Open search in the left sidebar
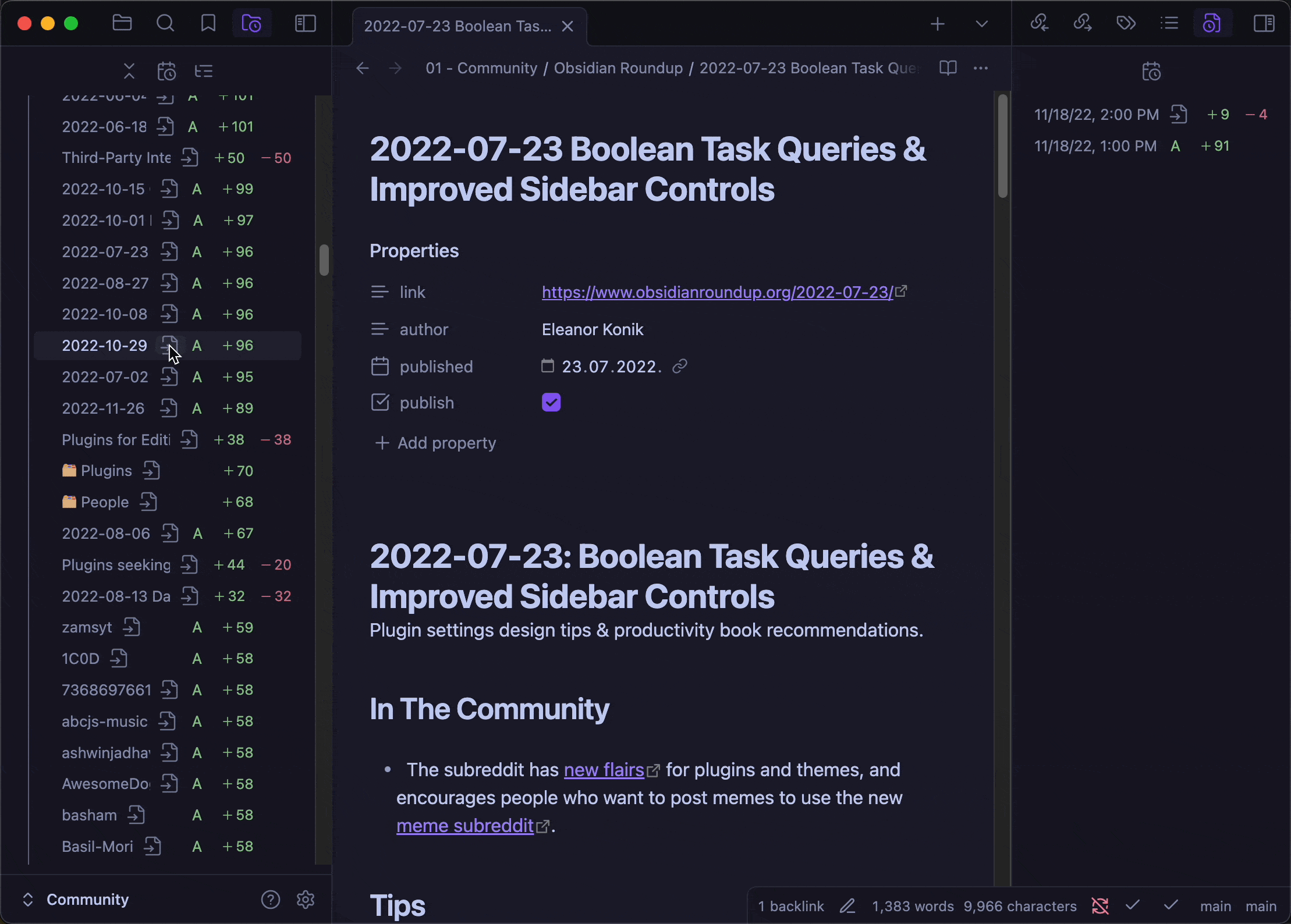1291x924 pixels. click(x=165, y=24)
